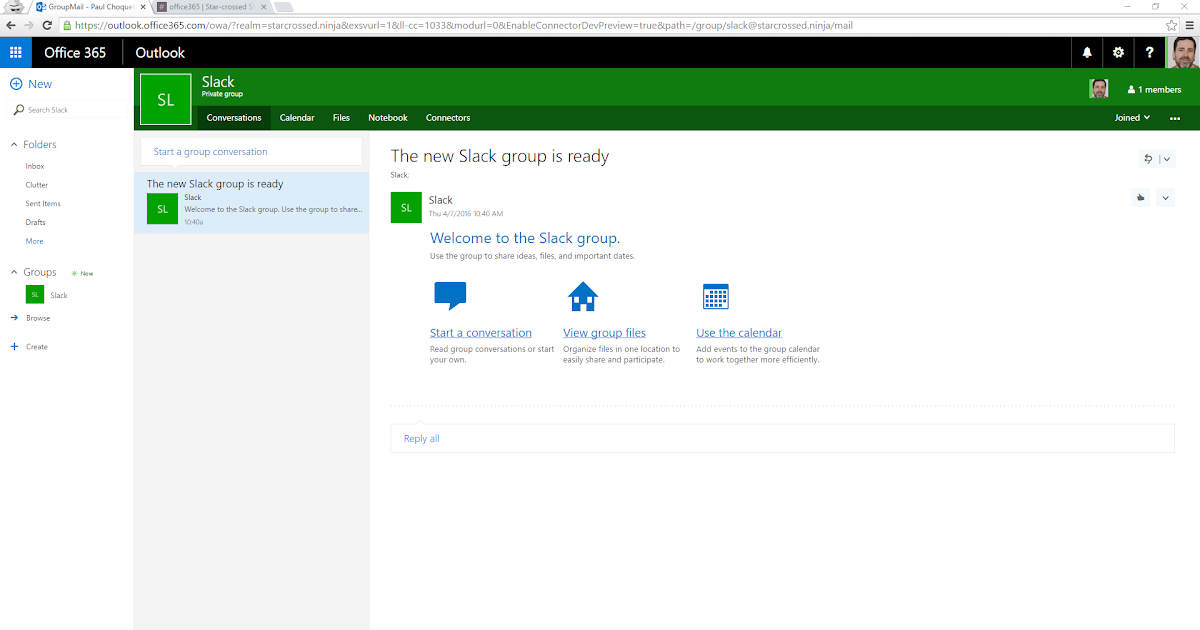
Task: Open the Files tab
Action: click(x=341, y=118)
